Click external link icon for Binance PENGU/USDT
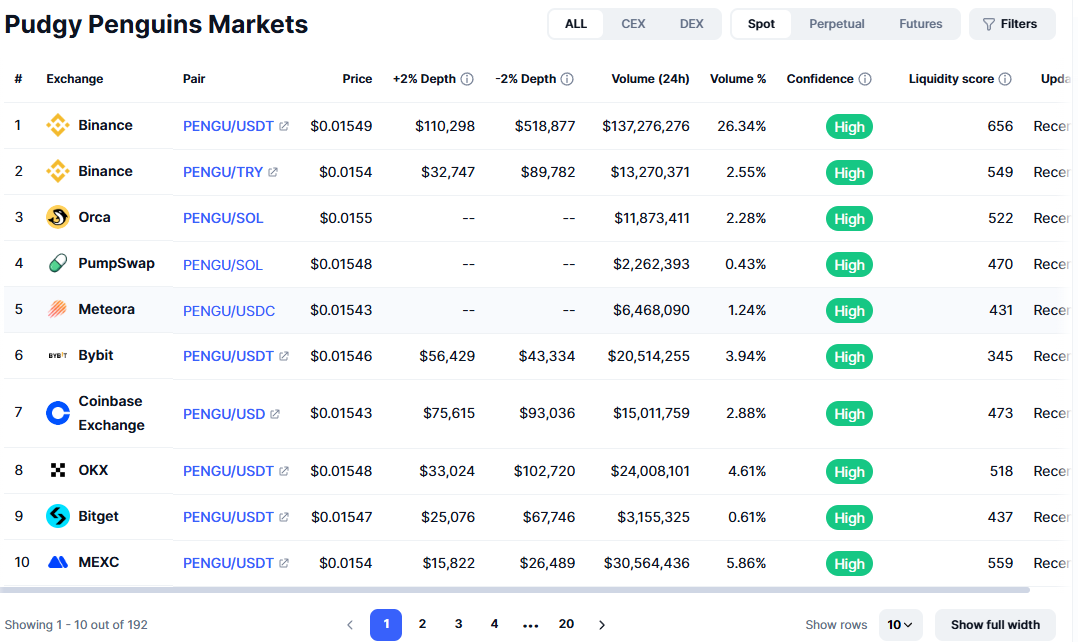The width and height of the screenshot is (1078, 642). tap(284, 126)
